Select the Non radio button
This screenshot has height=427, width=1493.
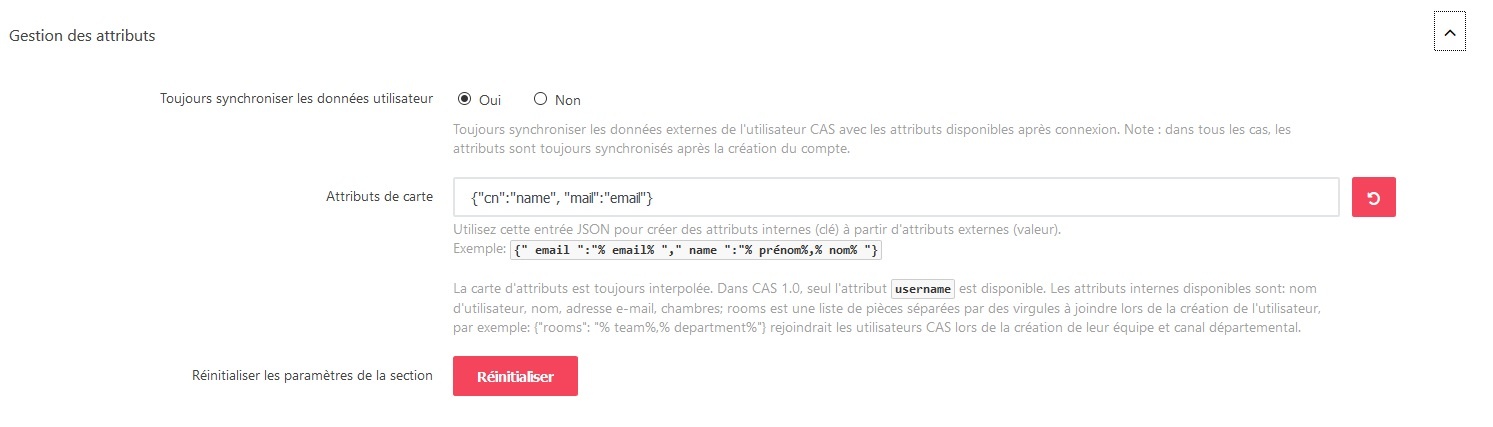541,99
